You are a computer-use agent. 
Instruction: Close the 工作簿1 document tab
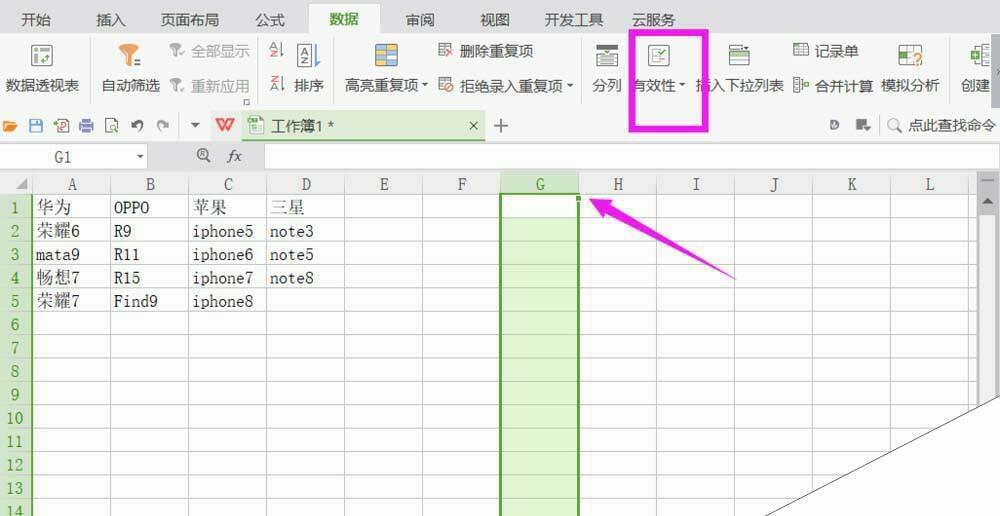[x=473, y=126]
